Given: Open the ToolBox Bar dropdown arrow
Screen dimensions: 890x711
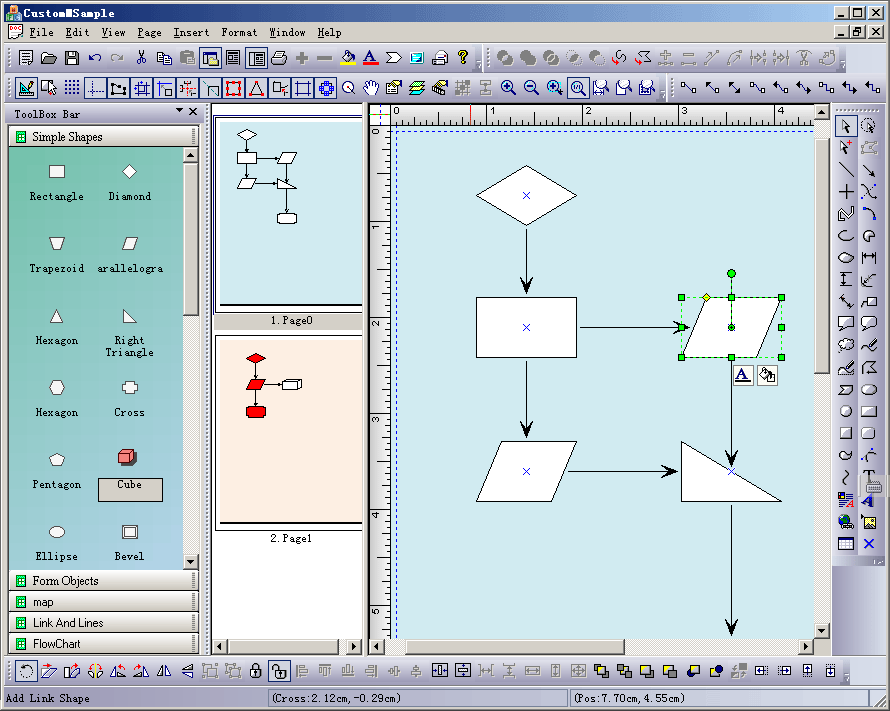Looking at the screenshot, I should click(180, 112).
